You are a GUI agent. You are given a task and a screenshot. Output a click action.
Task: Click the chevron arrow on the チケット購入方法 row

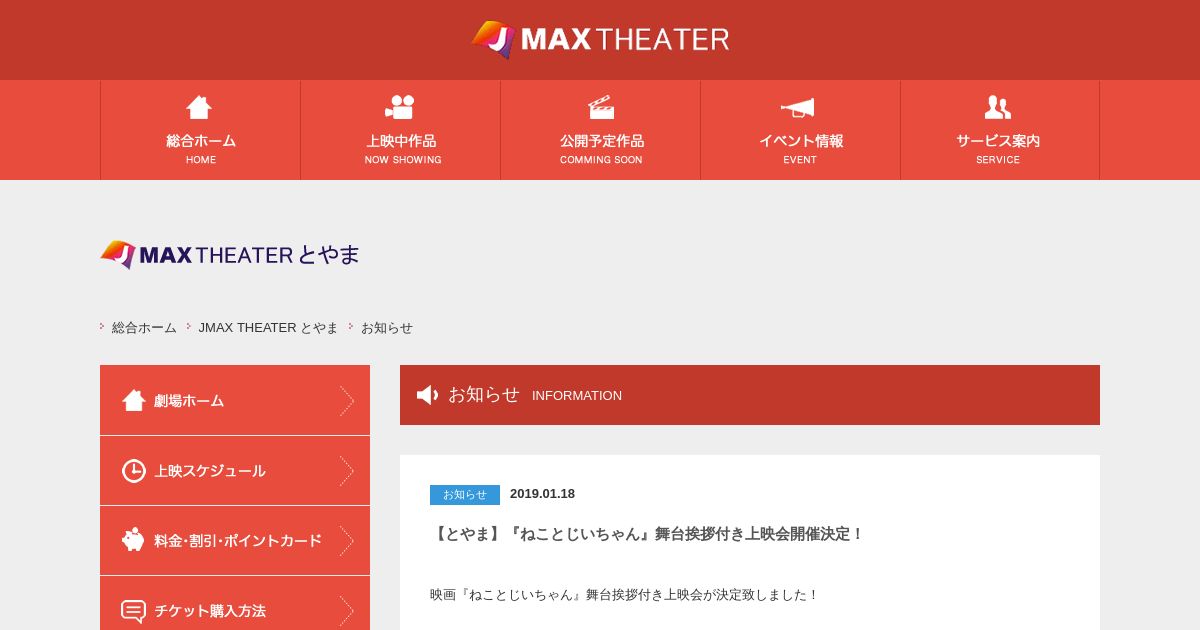[x=346, y=610]
